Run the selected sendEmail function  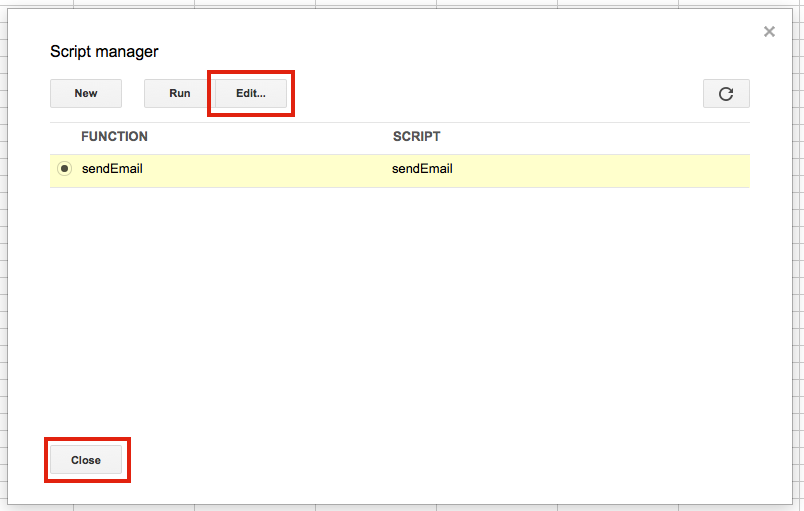179,93
